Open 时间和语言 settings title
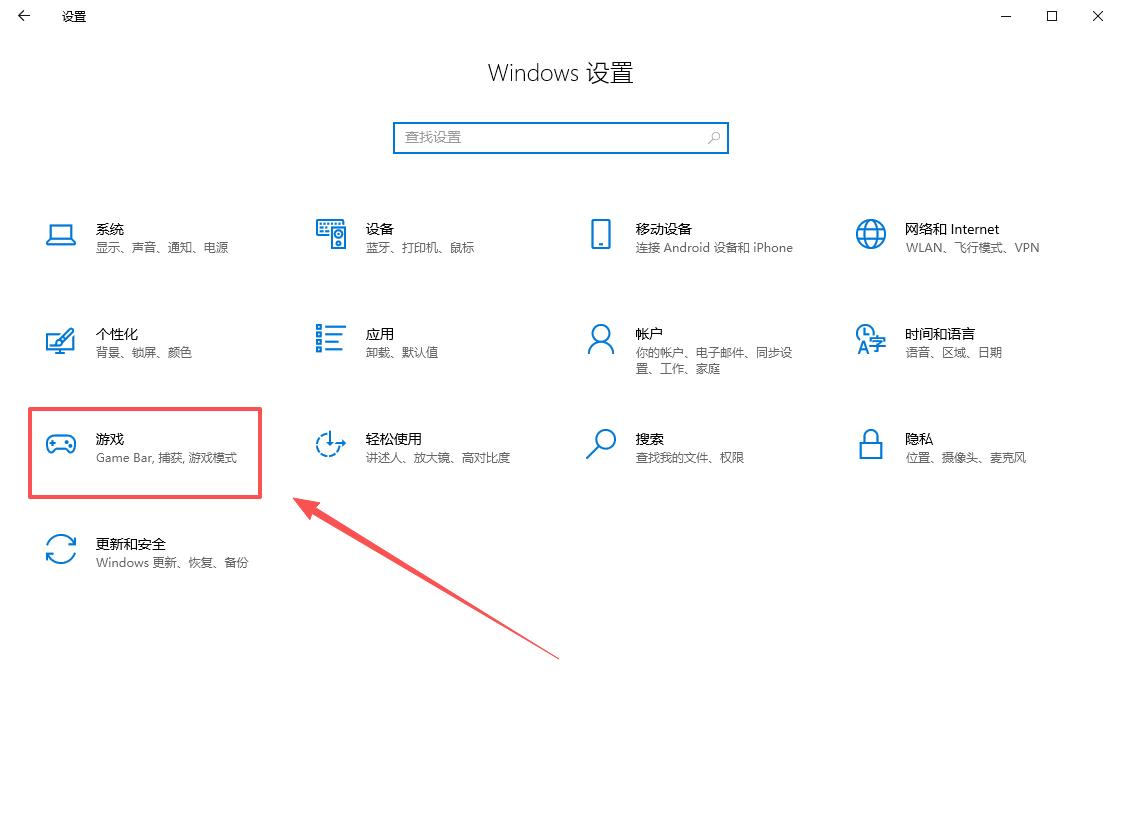 coord(939,334)
